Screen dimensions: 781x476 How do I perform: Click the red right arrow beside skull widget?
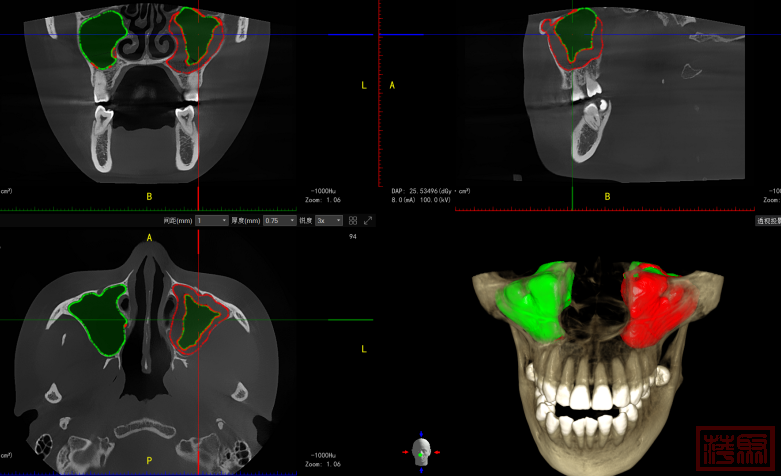coord(438,452)
